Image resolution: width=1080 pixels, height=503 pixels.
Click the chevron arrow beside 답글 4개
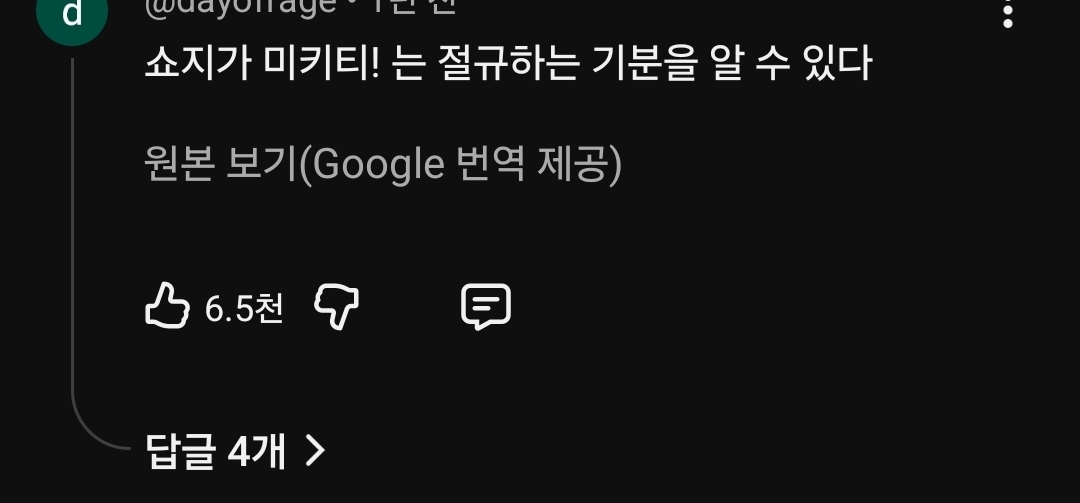(315, 451)
